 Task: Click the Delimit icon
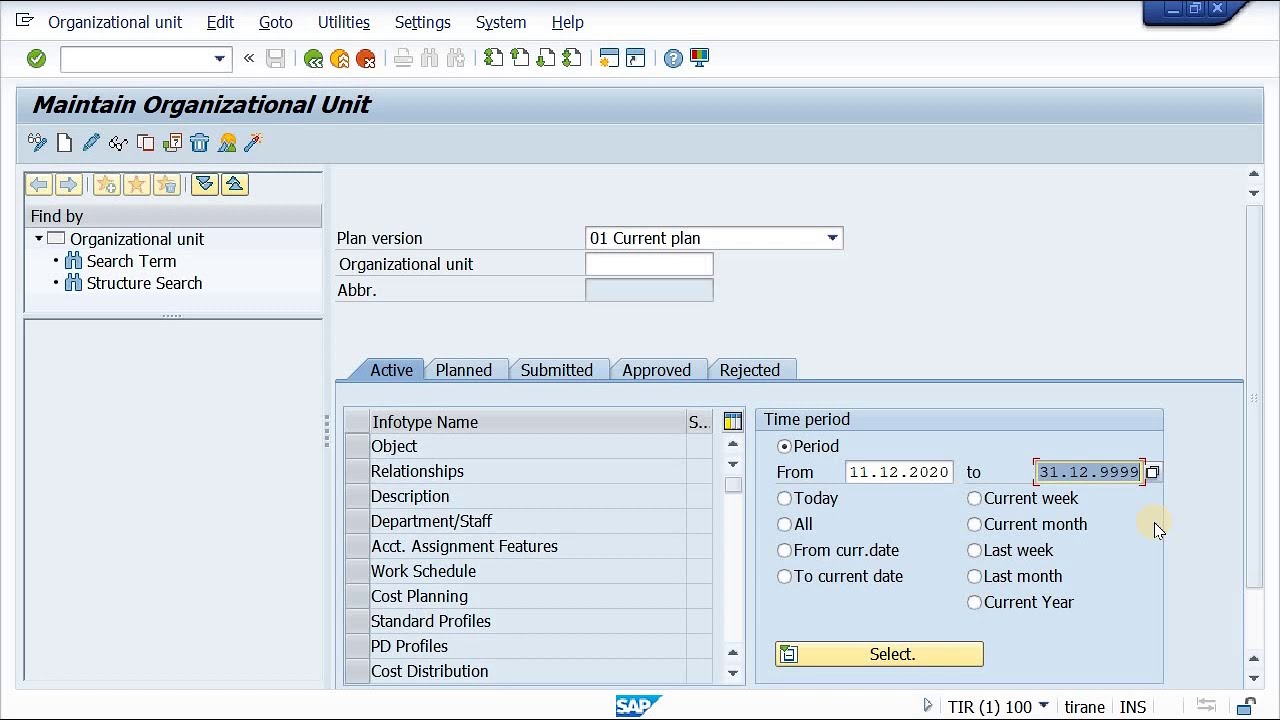(172, 143)
